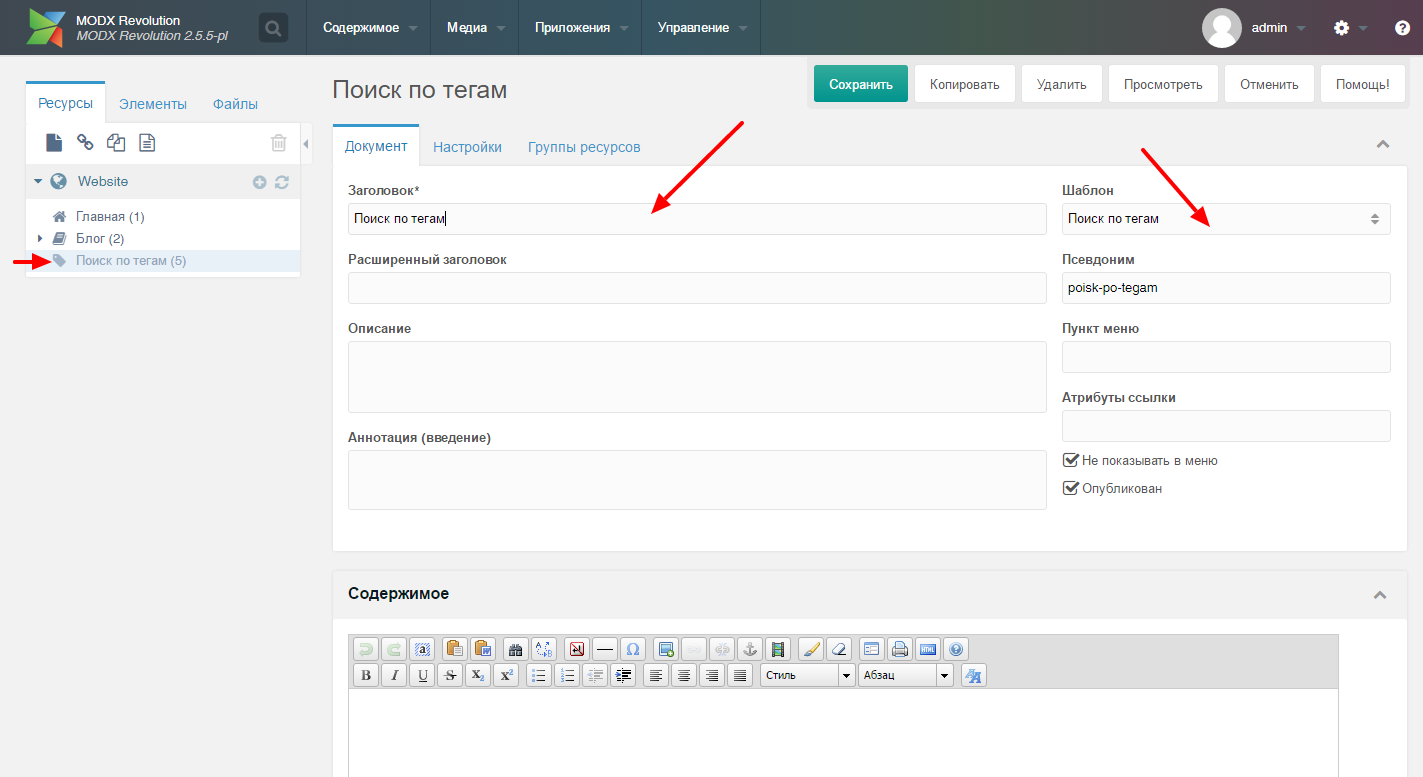This screenshot has height=777, width=1423.
Task: Click the insert special character Omega icon
Action: (x=633, y=649)
